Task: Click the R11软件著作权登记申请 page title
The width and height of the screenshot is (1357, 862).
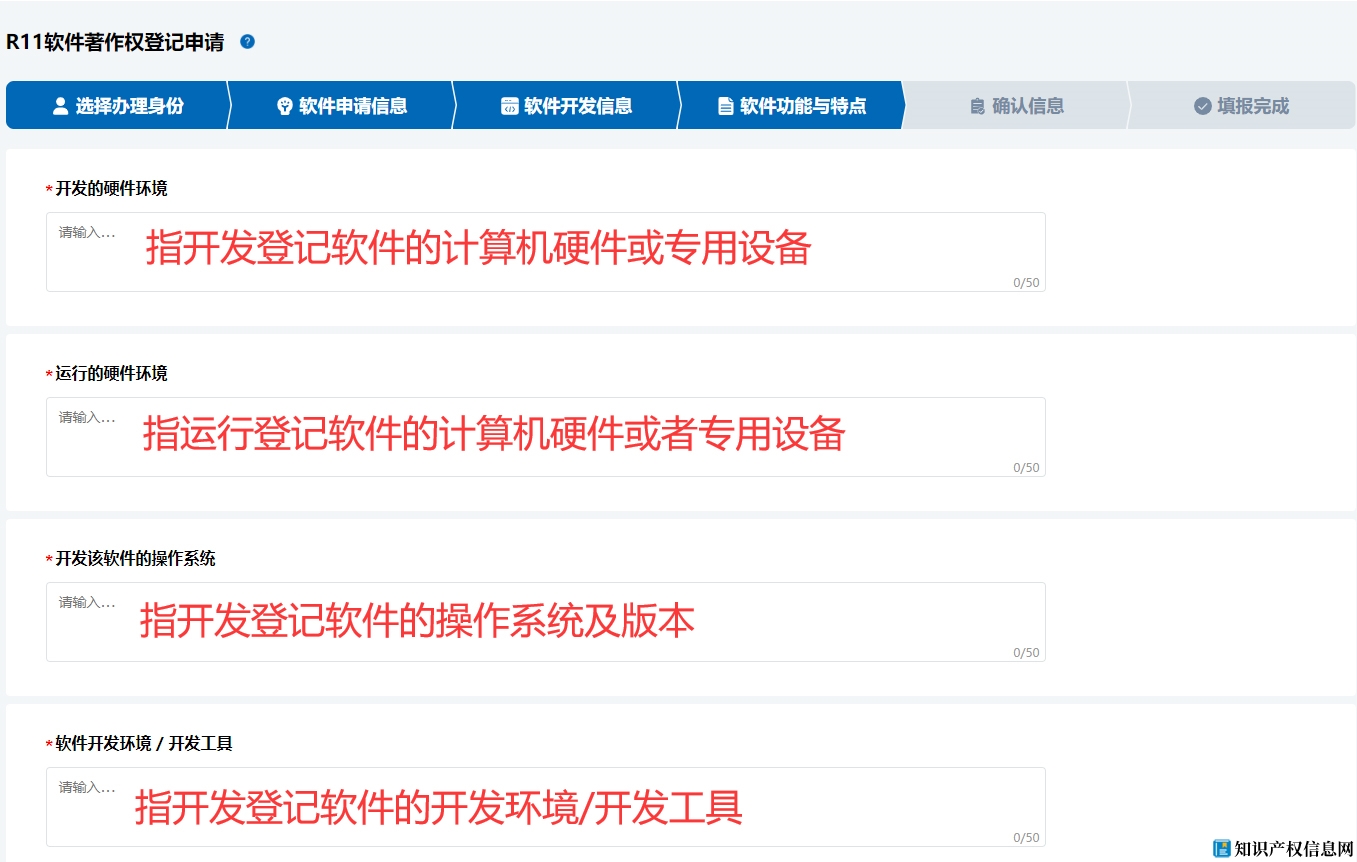Action: click(115, 42)
